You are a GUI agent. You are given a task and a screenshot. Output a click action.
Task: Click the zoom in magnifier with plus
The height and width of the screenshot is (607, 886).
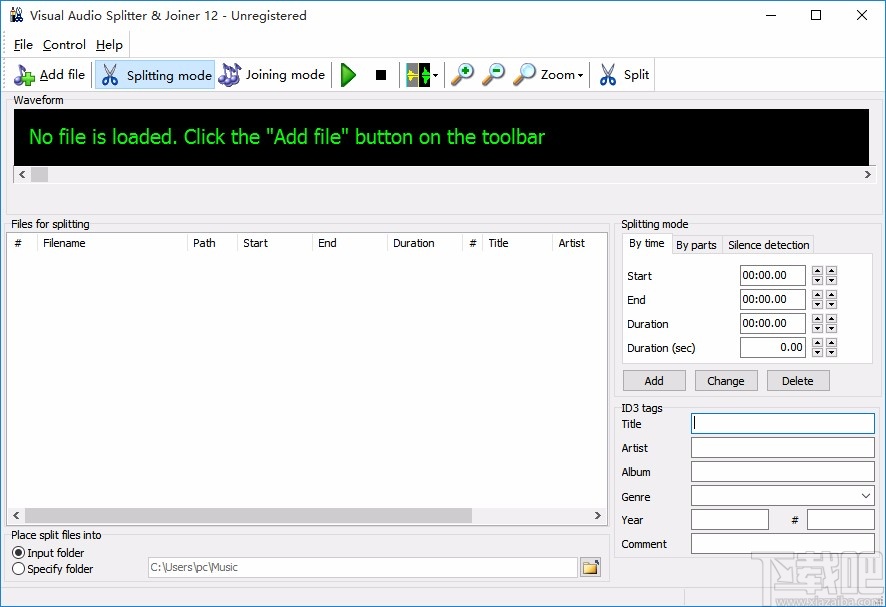coord(462,75)
